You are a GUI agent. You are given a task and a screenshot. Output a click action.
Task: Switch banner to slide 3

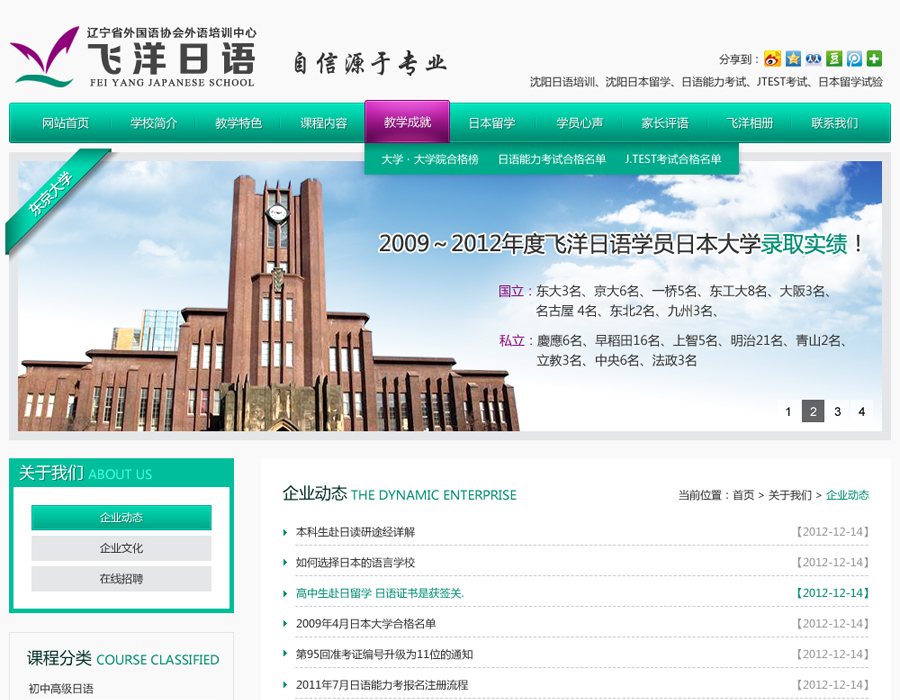coord(837,411)
